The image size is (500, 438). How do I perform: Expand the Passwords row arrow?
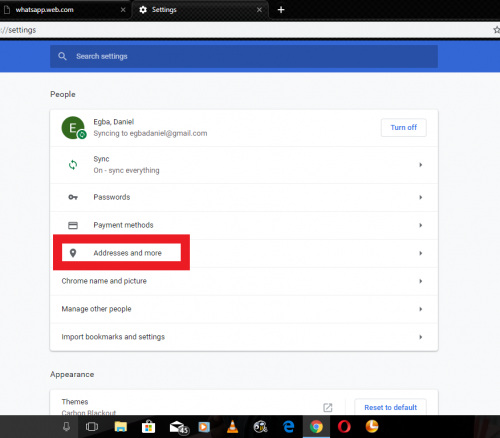pyautogui.click(x=421, y=197)
